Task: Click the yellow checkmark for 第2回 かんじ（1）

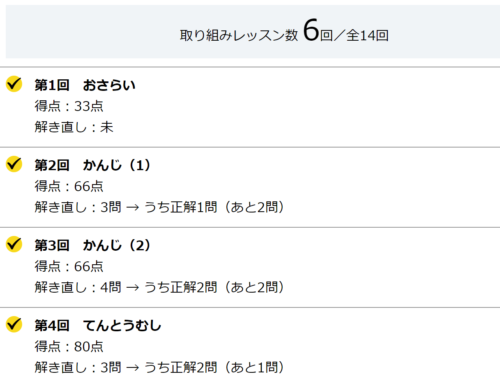Action: click(x=14, y=164)
